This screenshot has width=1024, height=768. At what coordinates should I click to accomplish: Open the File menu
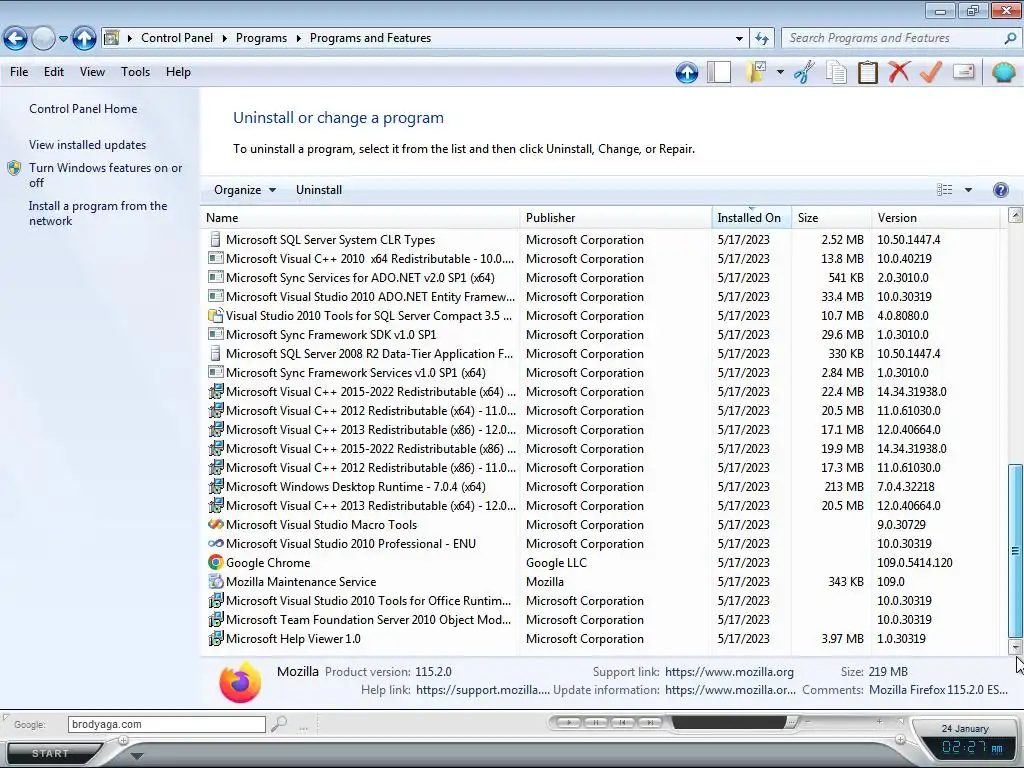19,72
